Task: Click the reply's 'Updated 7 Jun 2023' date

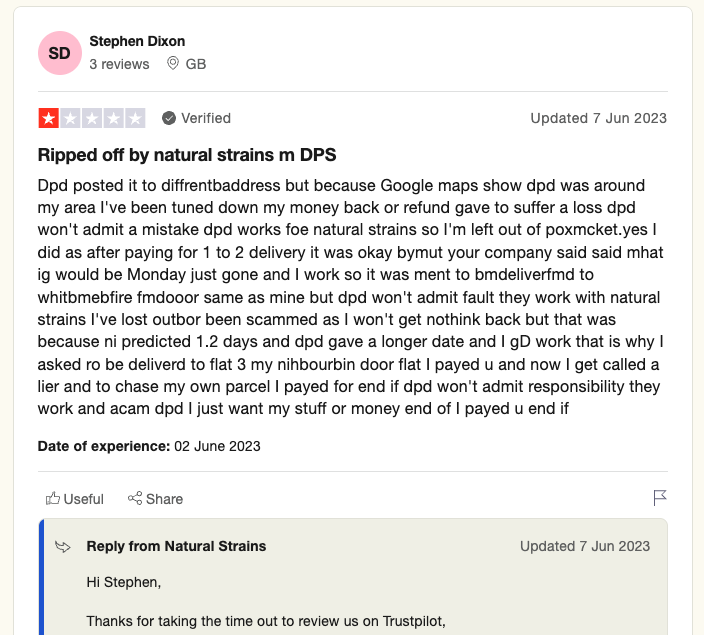Action: tap(585, 546)
